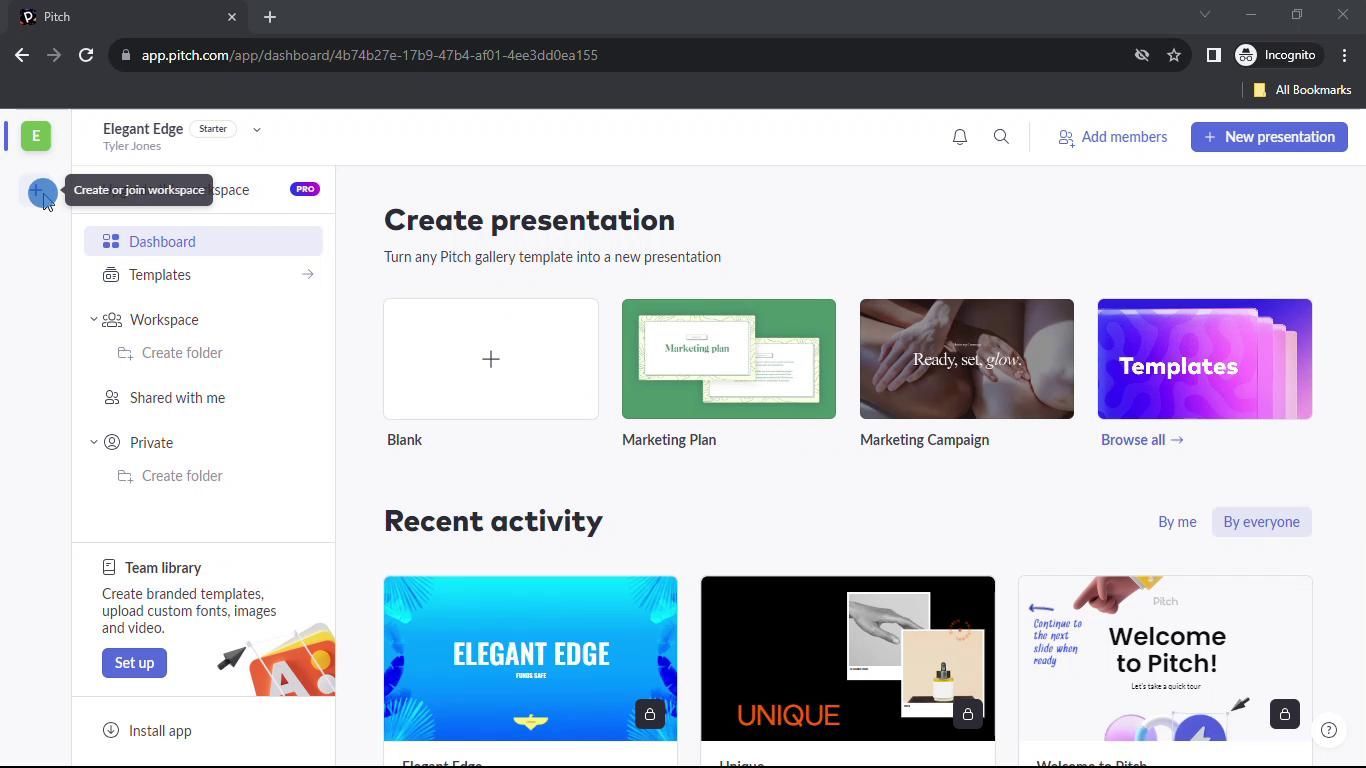
Task: Click the New presentation button
Action: click(x=1269, y=137)
